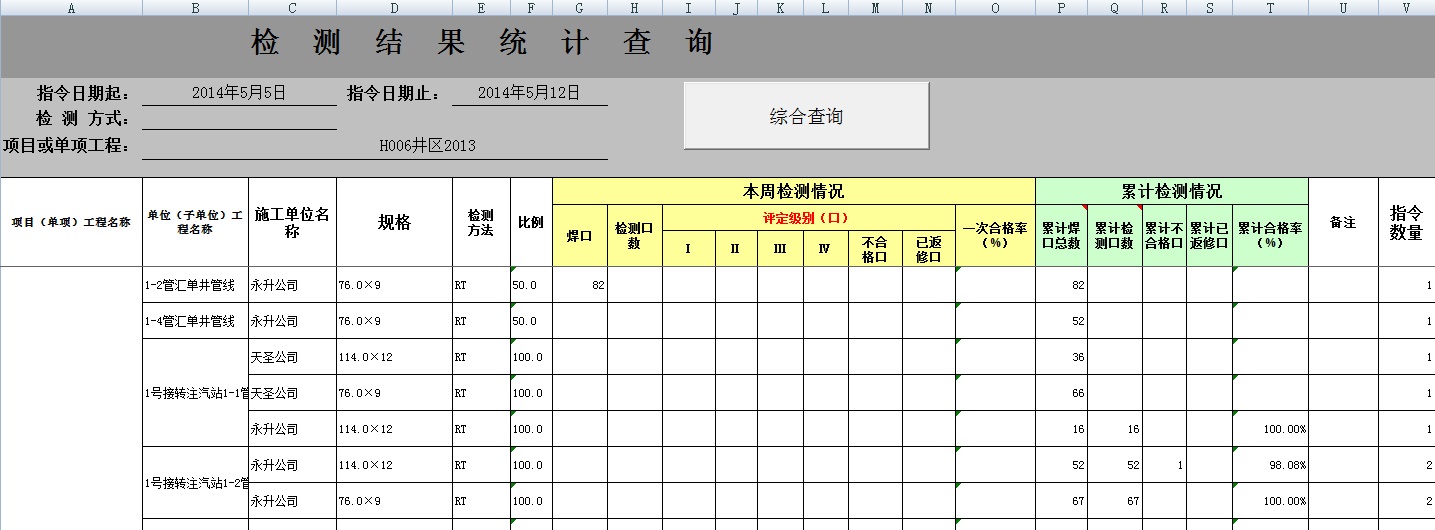
Task: Click the cell showing 98.08%
Action: (x=1270, y=465)
